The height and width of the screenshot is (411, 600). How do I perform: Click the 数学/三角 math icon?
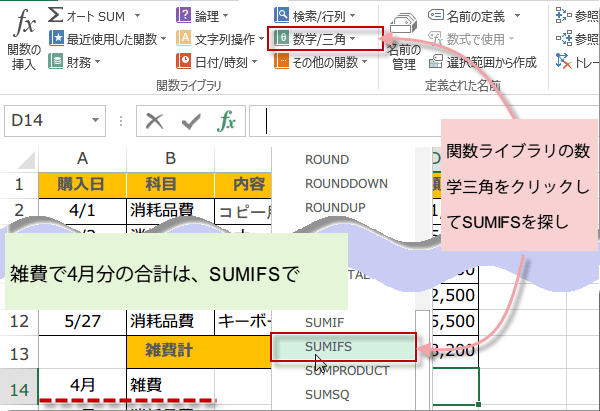coord(281,39)
